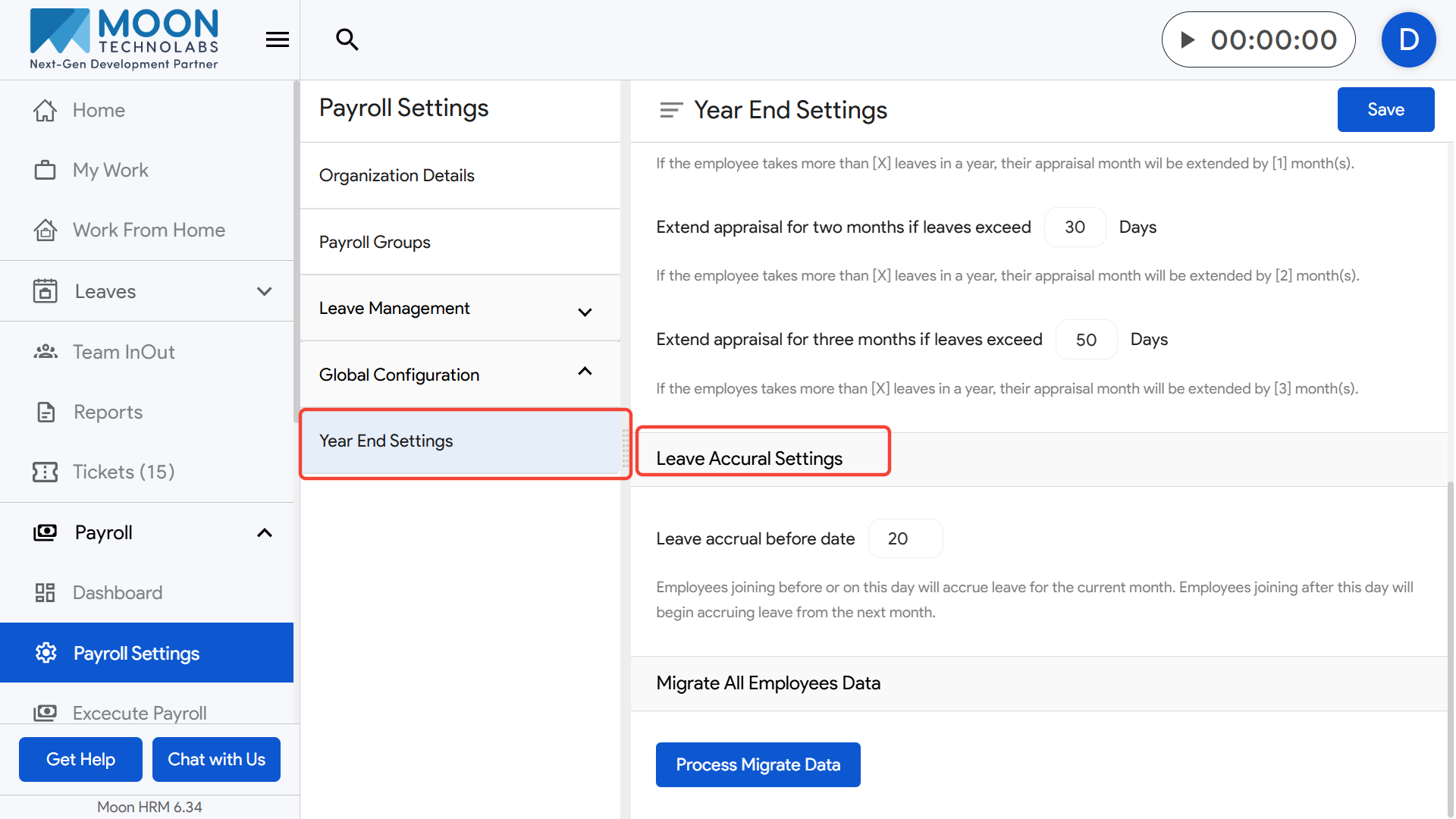1456x819 pixels.
Task: Collapse the Payroll sidebar section
Action: (x=264, y=532)
